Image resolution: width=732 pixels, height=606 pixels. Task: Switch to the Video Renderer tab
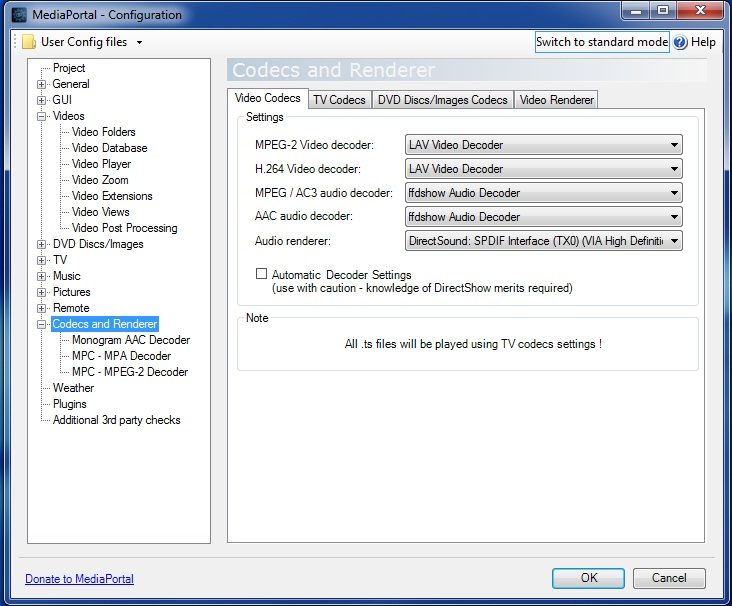[557, 100]
